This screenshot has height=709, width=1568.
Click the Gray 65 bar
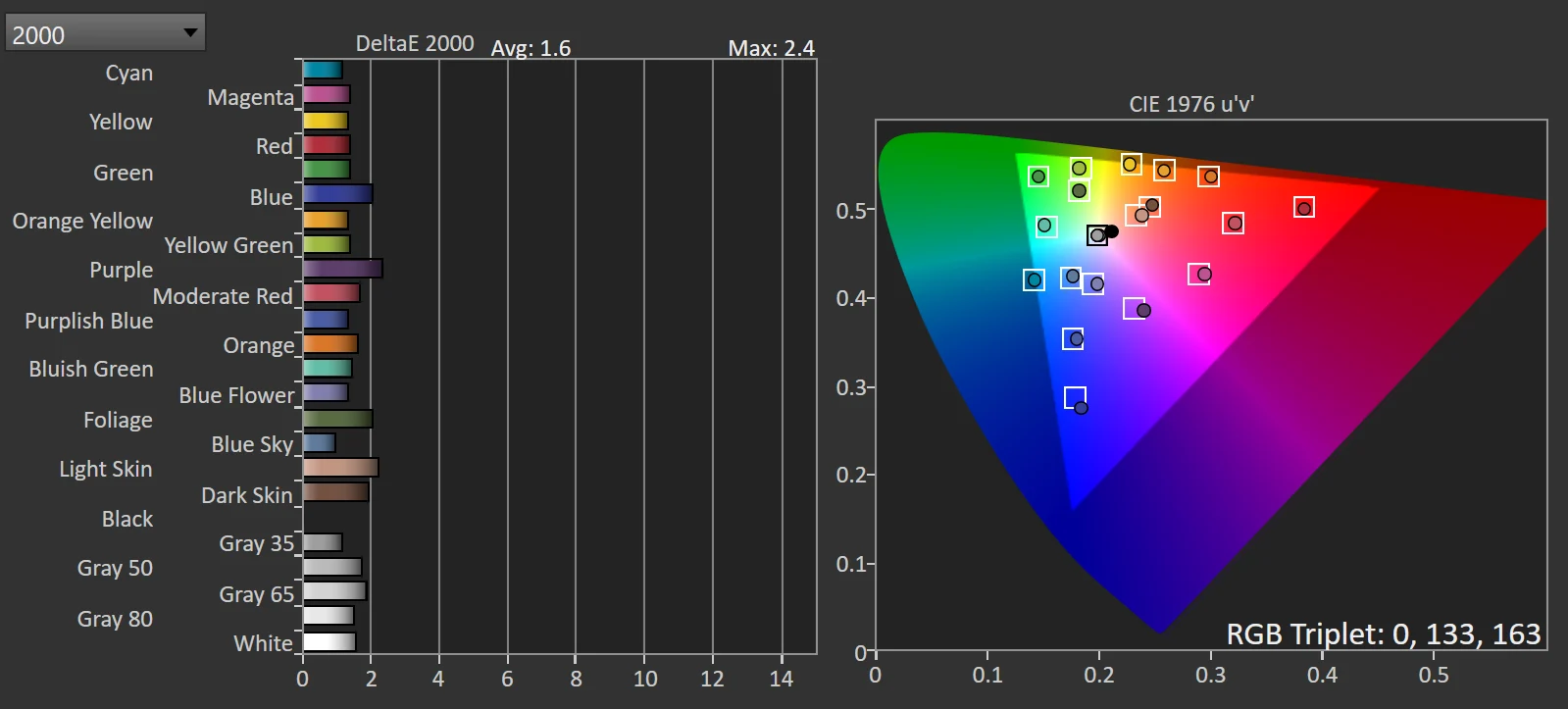pyautogui.click(x=334, y=591)
